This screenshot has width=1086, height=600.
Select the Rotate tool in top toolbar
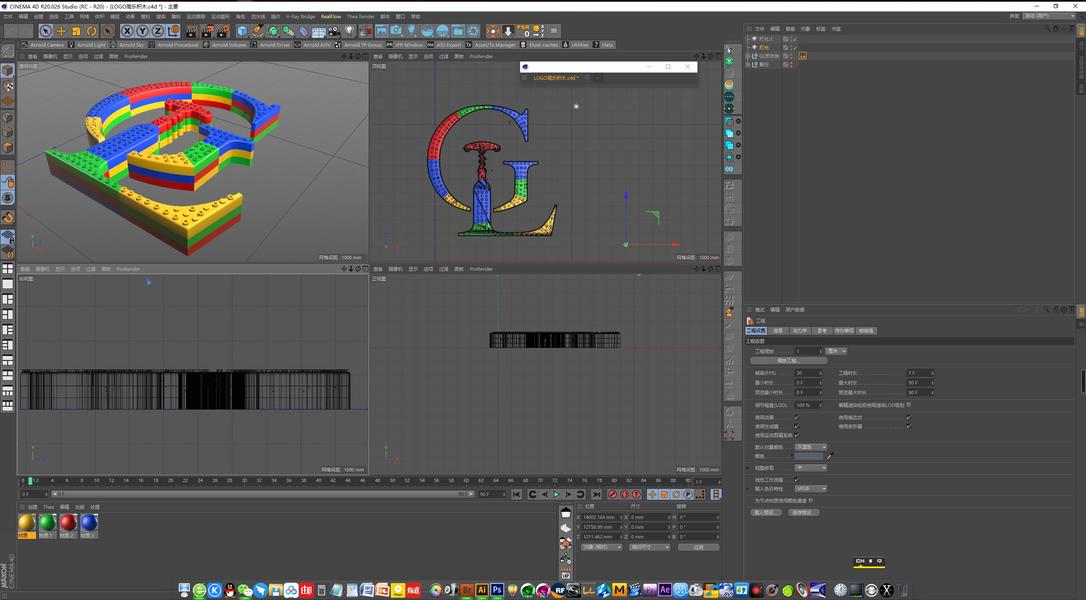pos(91,30)
